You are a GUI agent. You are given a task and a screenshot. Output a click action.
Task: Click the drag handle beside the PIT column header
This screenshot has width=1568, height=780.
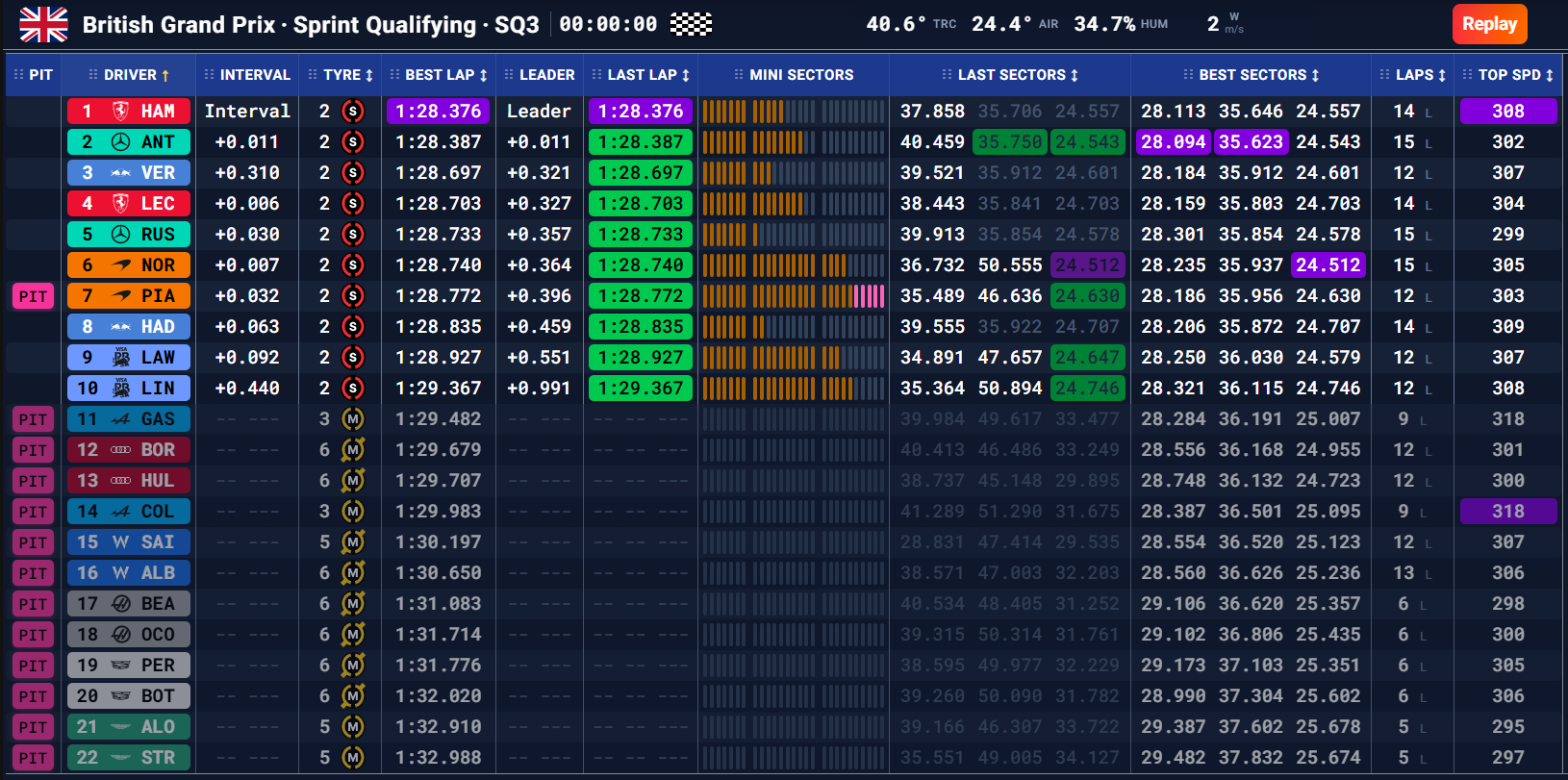pos(18,75)
